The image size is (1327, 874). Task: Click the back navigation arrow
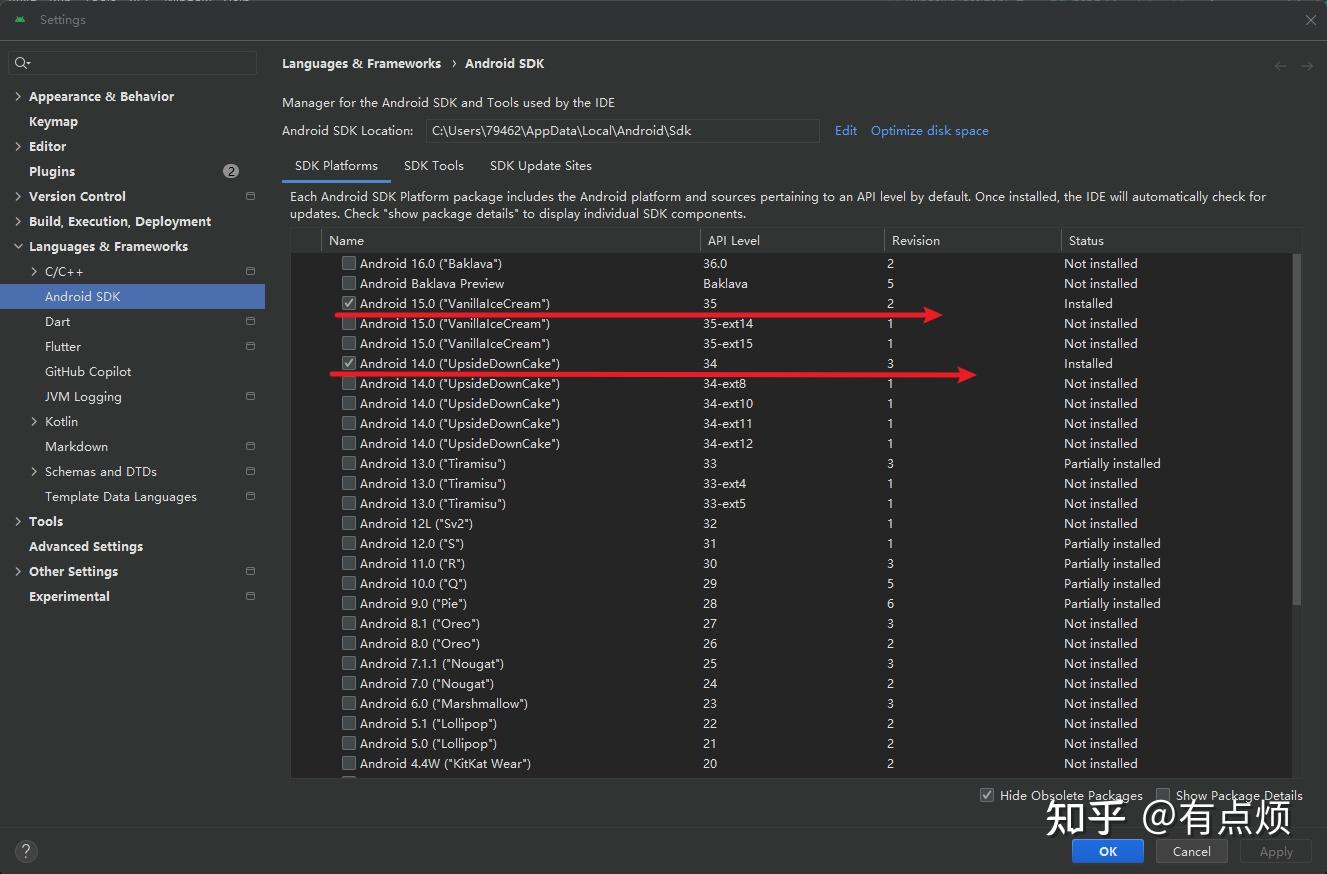click(x=1281, y=65)
